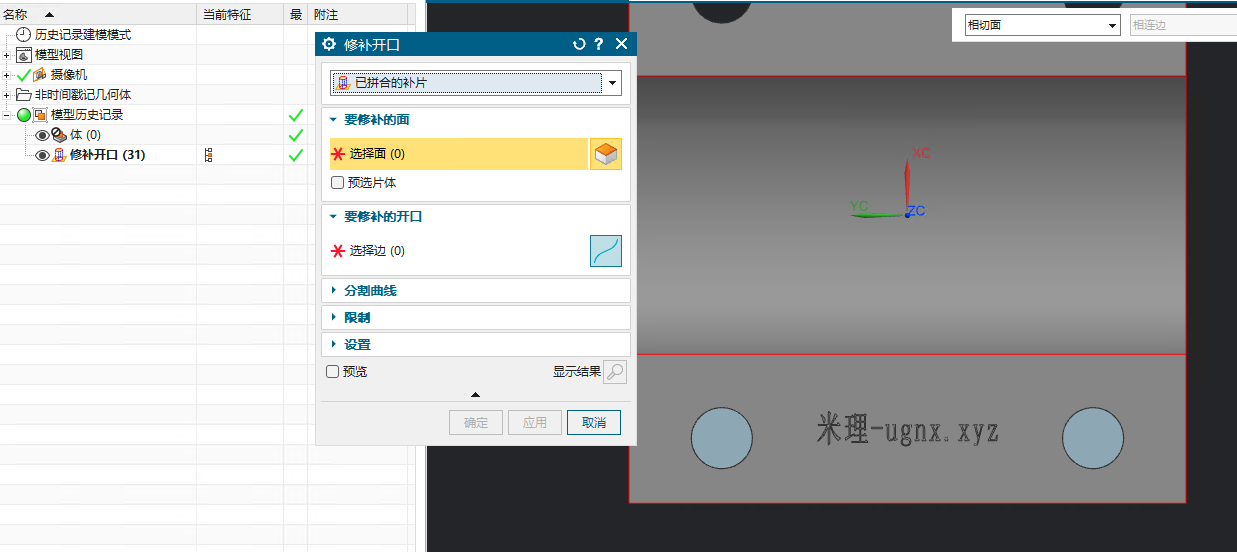Click right circular hole on the model
This screenshot has width=1237, height=552.
pyautogui.click(x=1093, y=439)
